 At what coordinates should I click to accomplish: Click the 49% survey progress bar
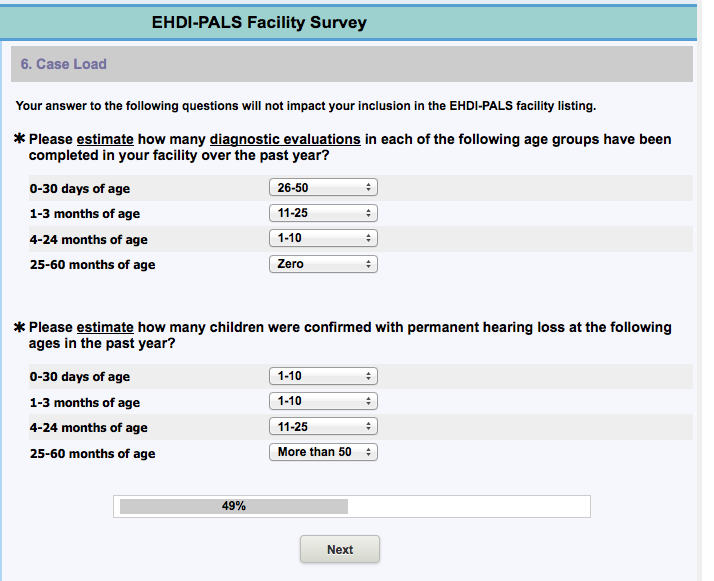pos(351,507)
